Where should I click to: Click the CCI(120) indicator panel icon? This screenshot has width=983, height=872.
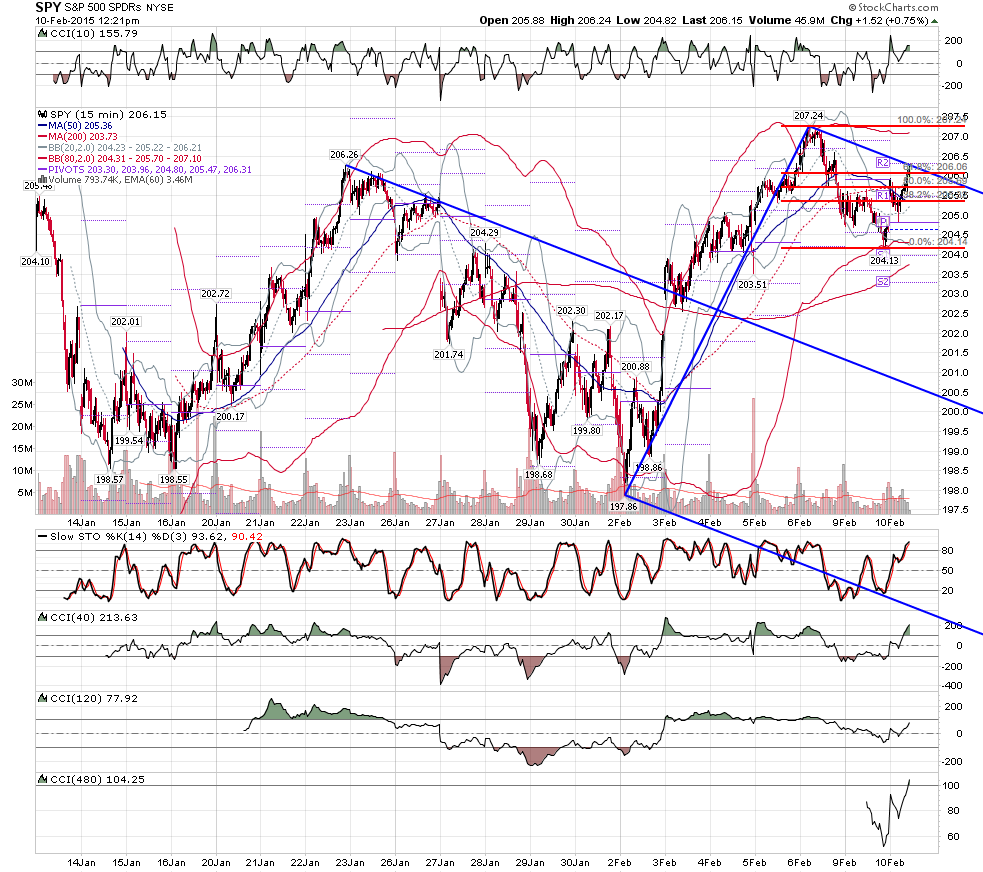coord(43,698)
